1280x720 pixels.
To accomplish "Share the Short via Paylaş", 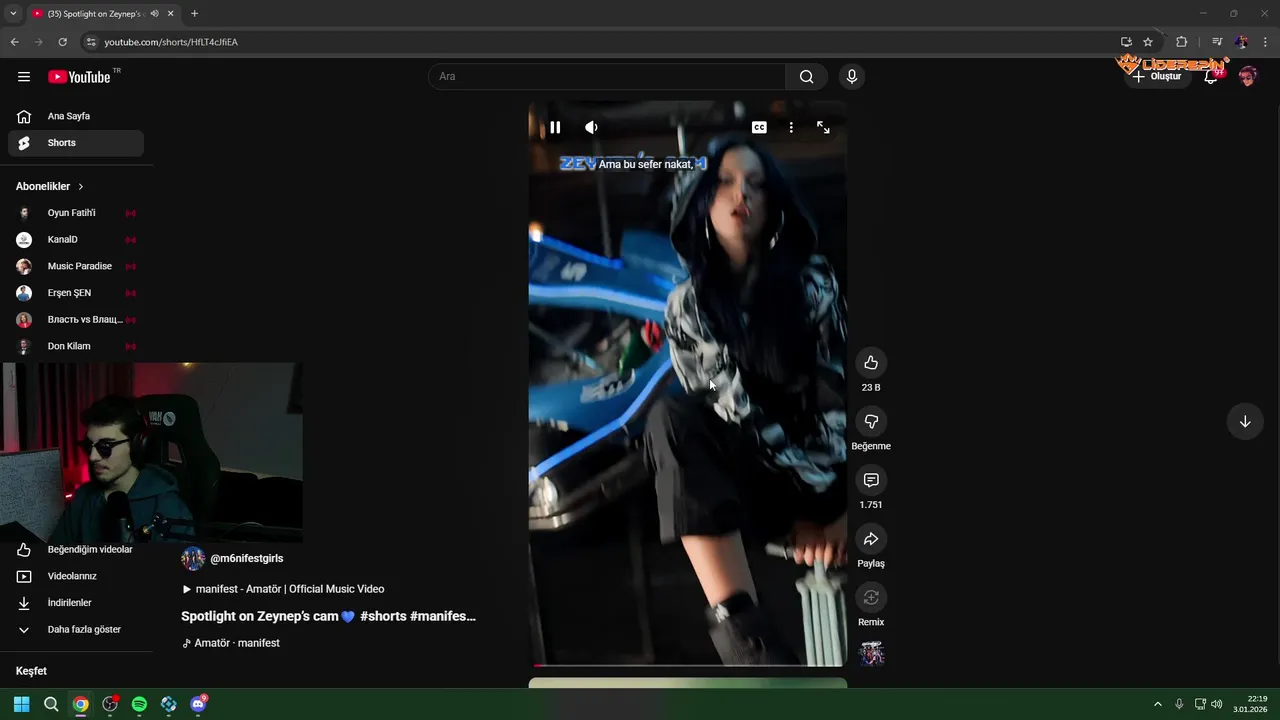I will 871,539.
